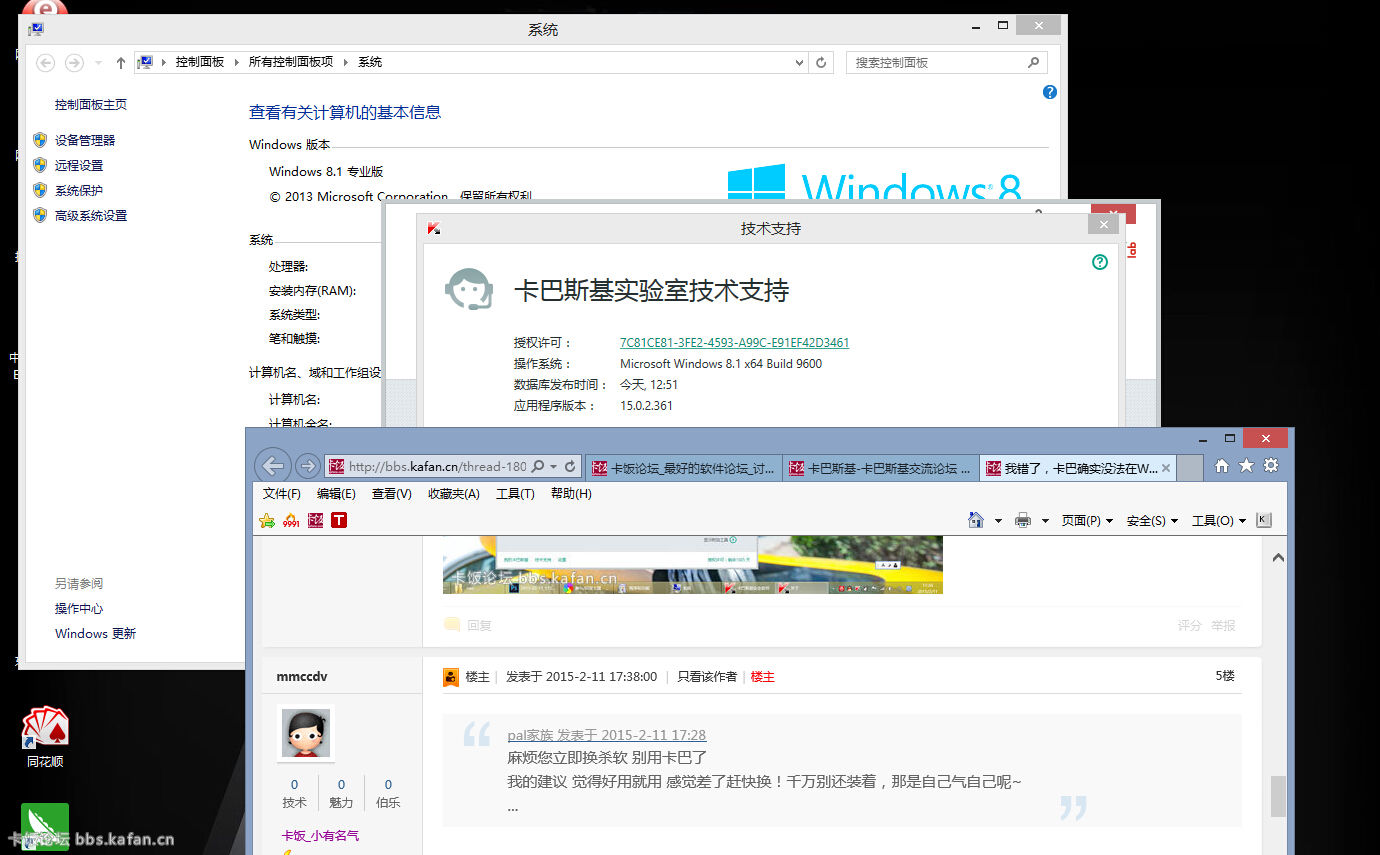Expand IE address bar dropdown arrow
This screenshot has height=855, width=1380.
pos(554,466)
